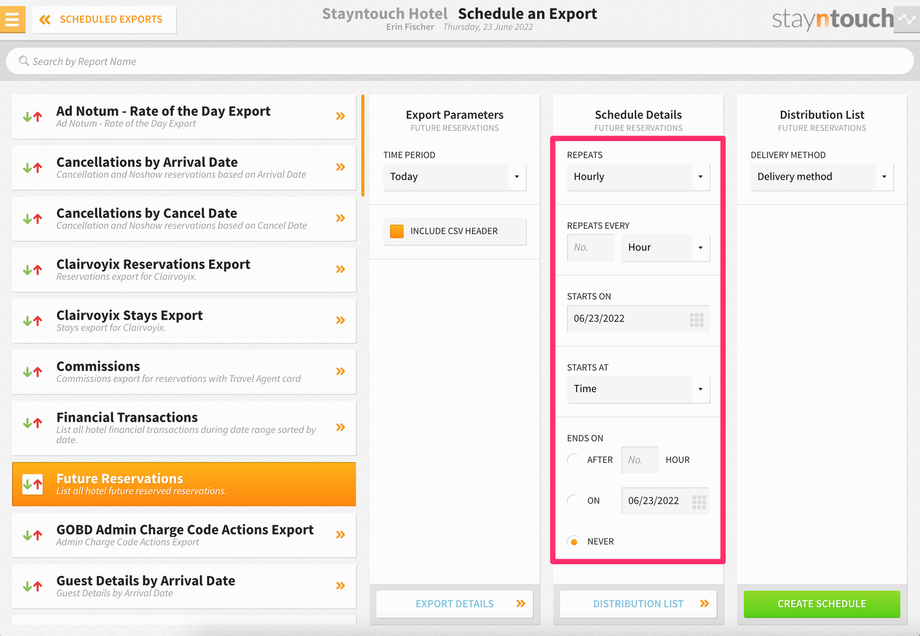Click the report list orange scrollbar
The width and height of the screenshot is (920, 636).
coord(363,146)
